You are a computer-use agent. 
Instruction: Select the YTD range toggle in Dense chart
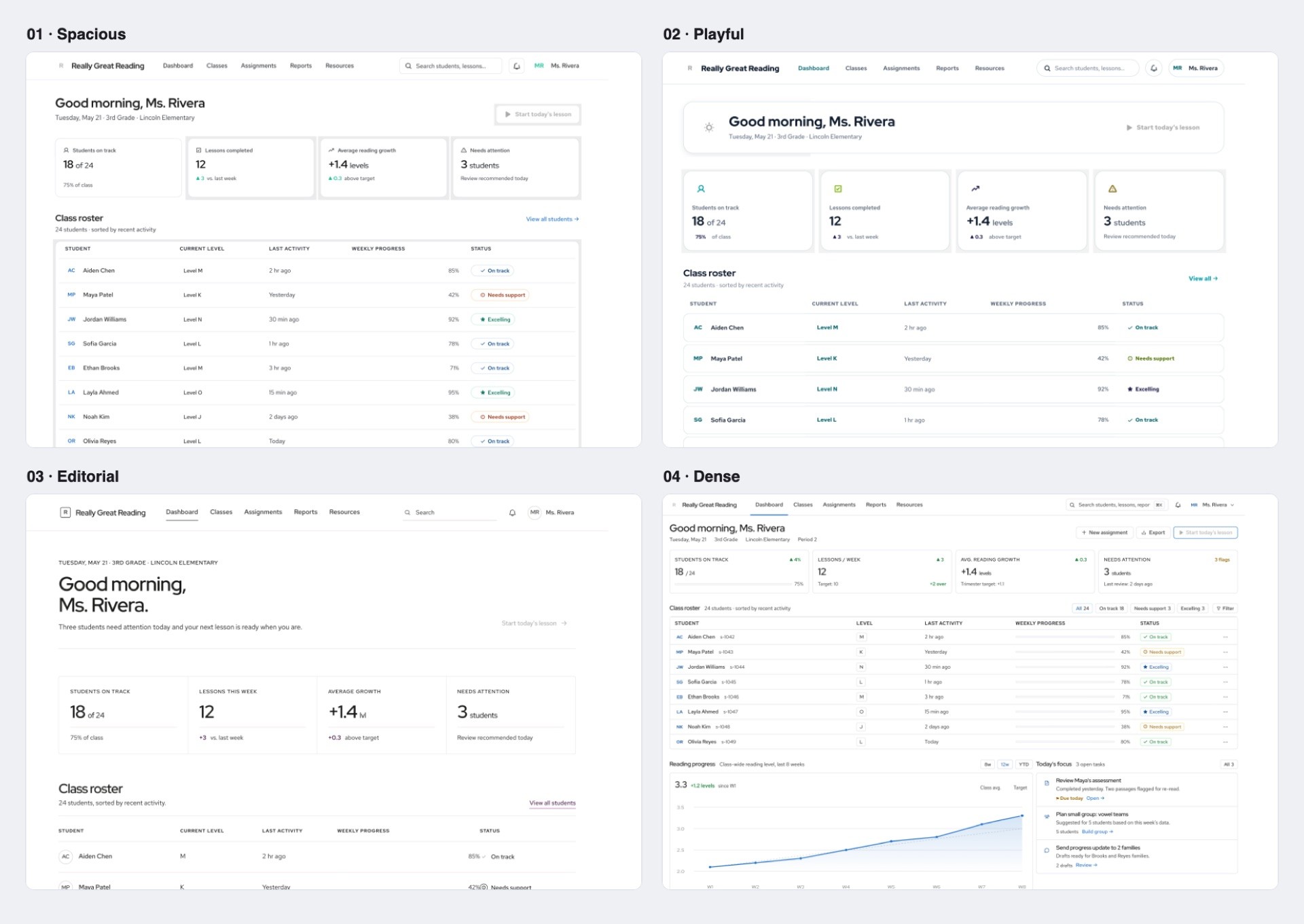click(x=1024, y=764)
